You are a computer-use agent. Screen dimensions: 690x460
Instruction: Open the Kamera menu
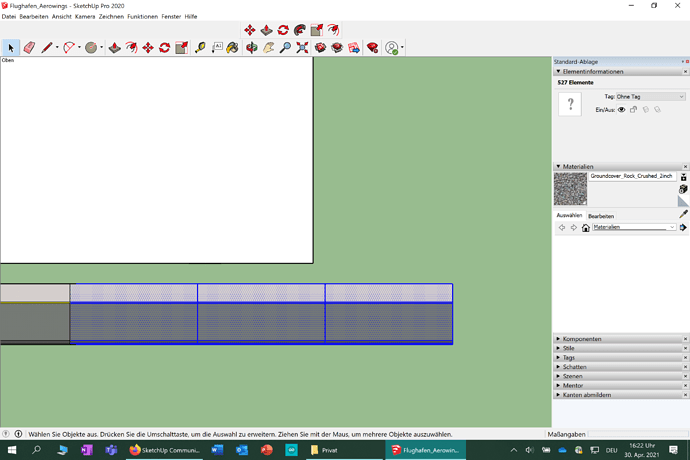click(85, 16)
